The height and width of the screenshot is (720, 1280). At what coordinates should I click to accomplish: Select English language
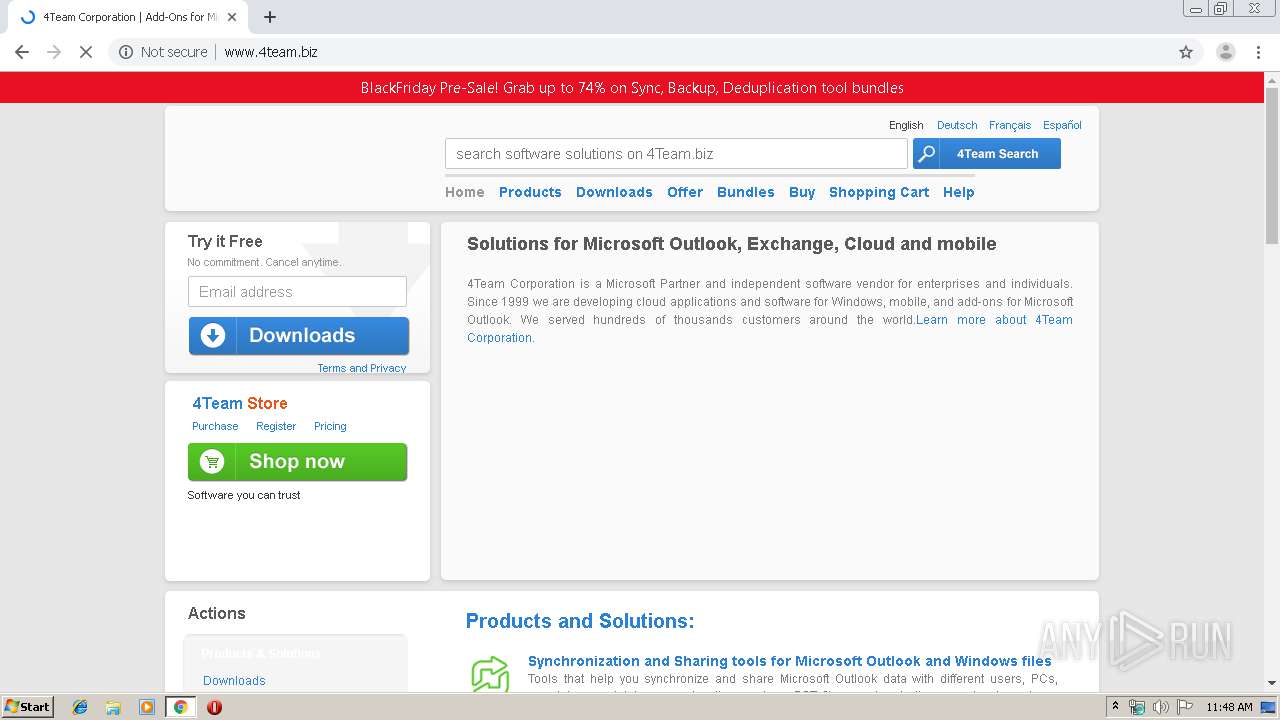(906, 125)
